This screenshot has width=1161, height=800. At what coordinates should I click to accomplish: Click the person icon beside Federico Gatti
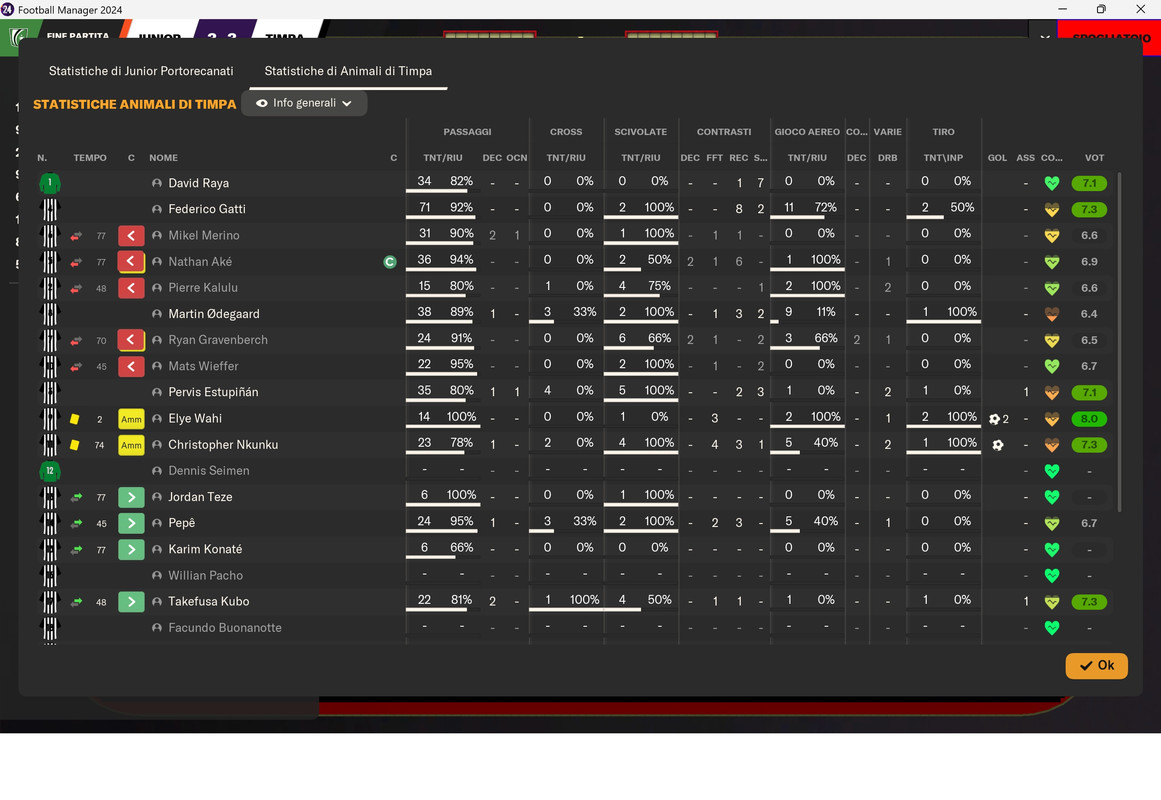coord(157,209)
